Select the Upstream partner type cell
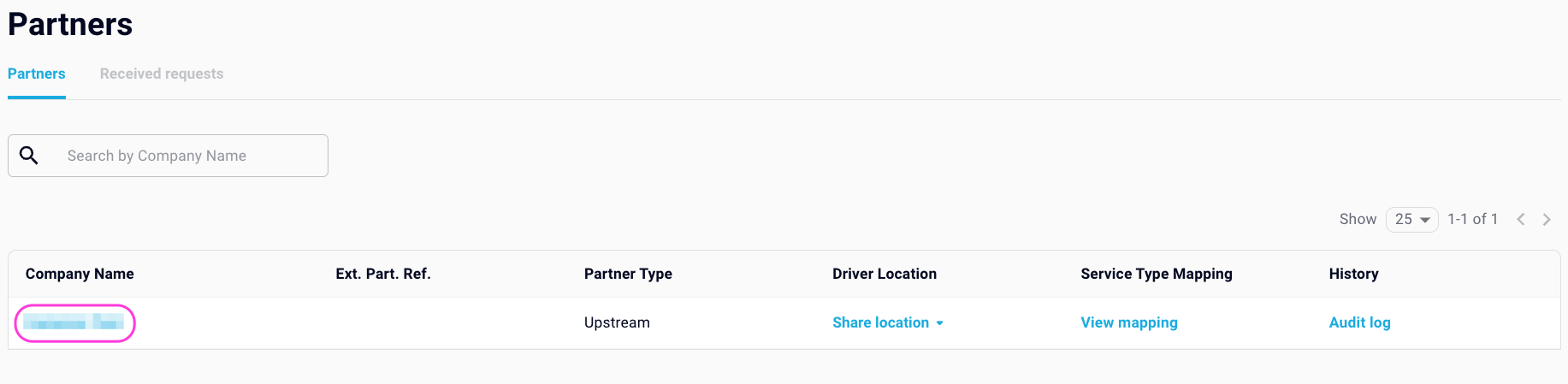Image resolution: width=1568 pixels, height=384 pixels. point(617,322)
